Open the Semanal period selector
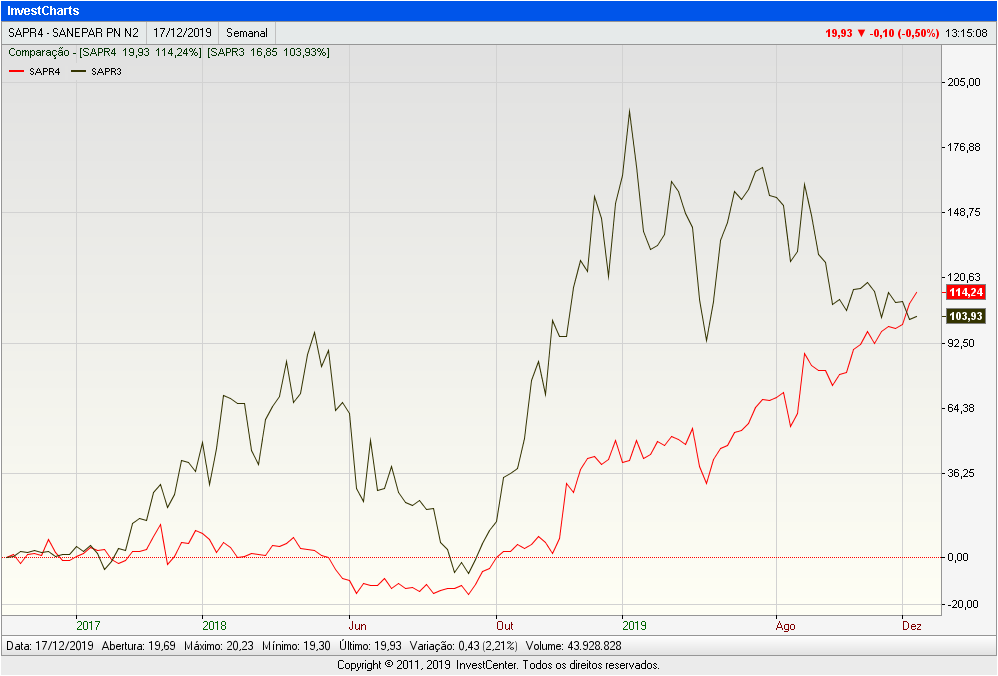The width and height of the screenshot is (998, 676). tap(247, 33)
